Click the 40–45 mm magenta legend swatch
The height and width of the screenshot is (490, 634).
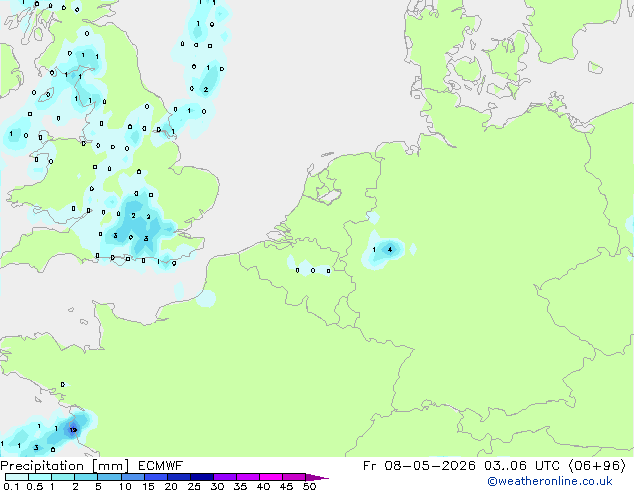pos(271,477)
